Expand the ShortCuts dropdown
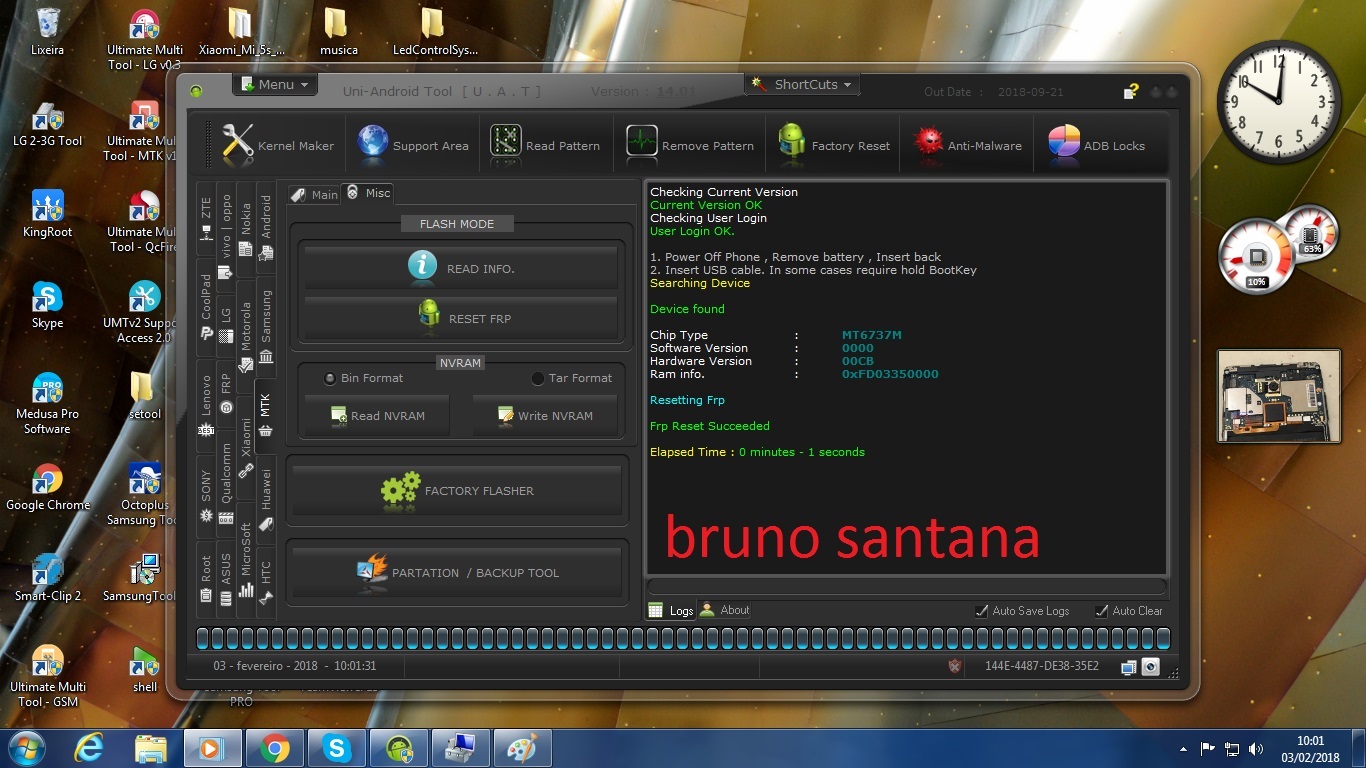 pyautogui.click(x=802, y=85)
